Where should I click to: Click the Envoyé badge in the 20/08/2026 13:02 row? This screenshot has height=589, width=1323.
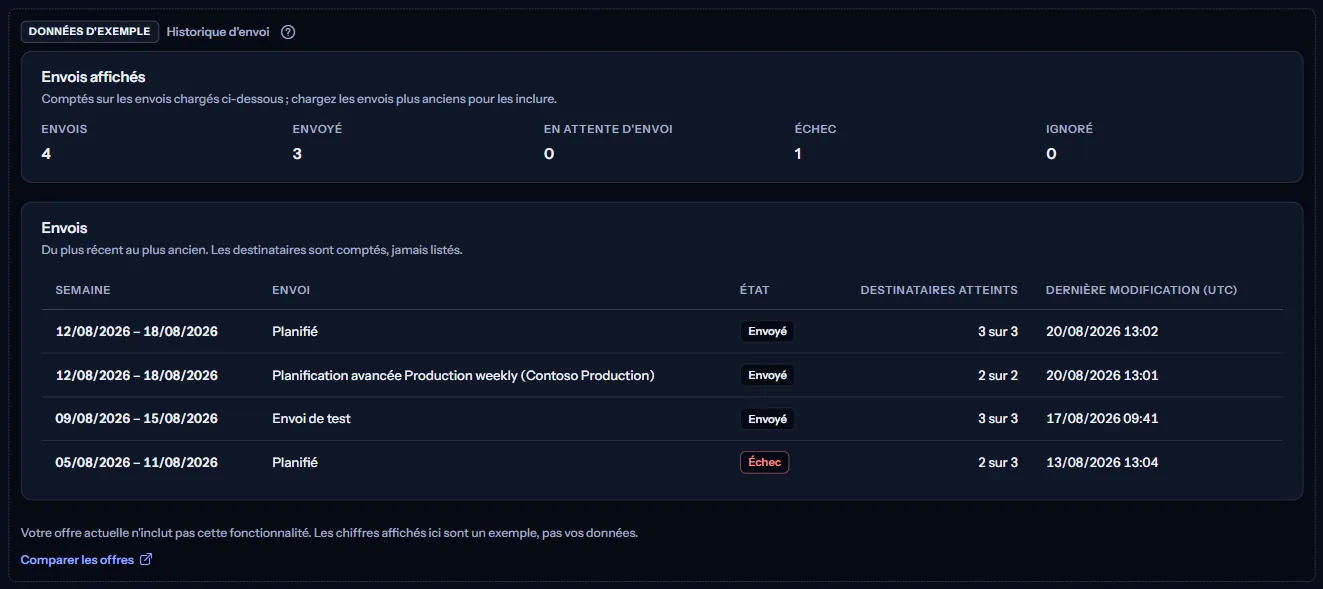(x=767, y=331)
